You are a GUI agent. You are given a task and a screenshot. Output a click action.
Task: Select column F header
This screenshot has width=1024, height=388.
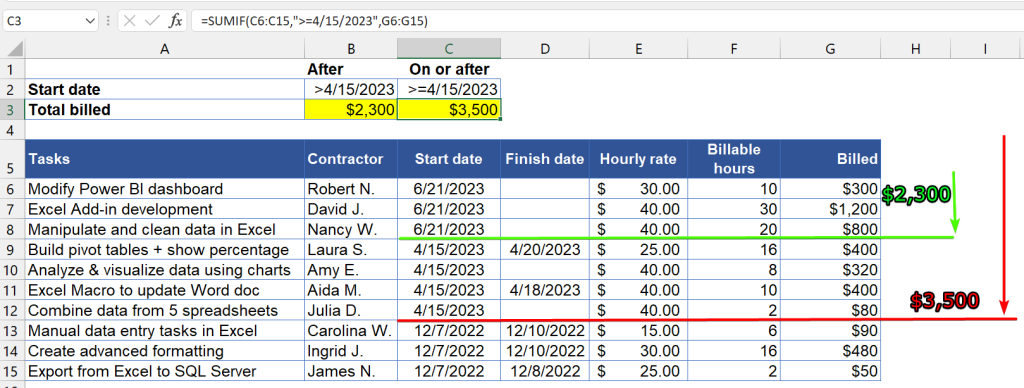(x=734, y=48)
